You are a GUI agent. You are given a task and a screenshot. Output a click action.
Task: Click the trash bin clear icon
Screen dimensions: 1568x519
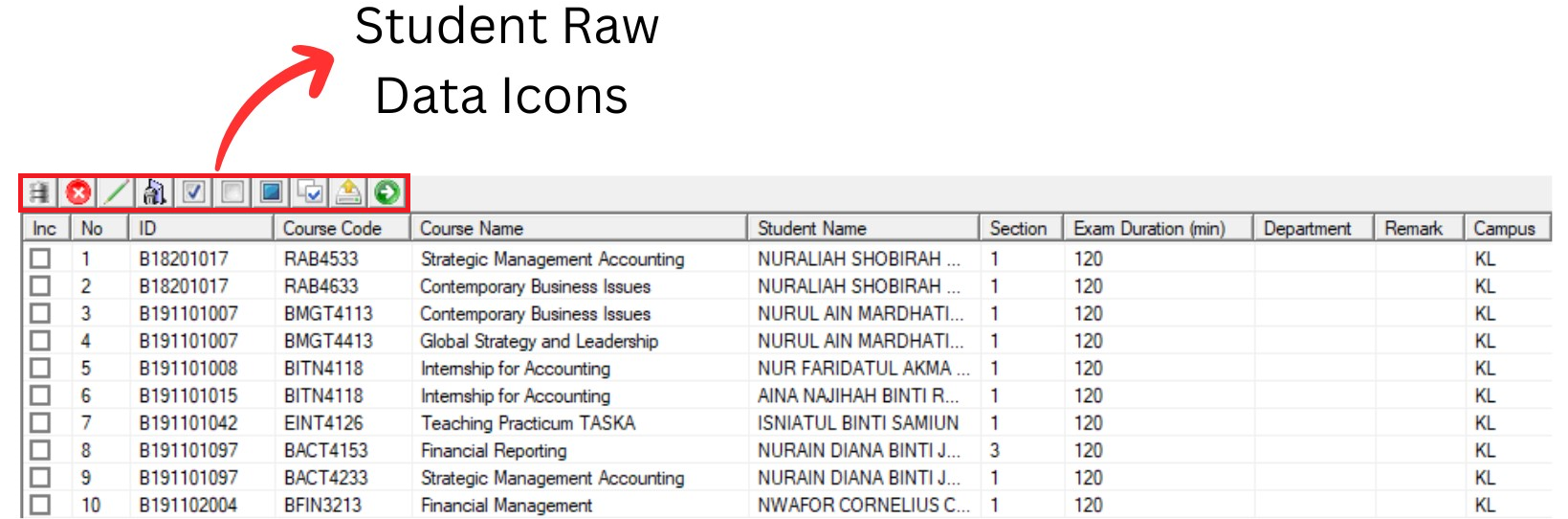155,192
